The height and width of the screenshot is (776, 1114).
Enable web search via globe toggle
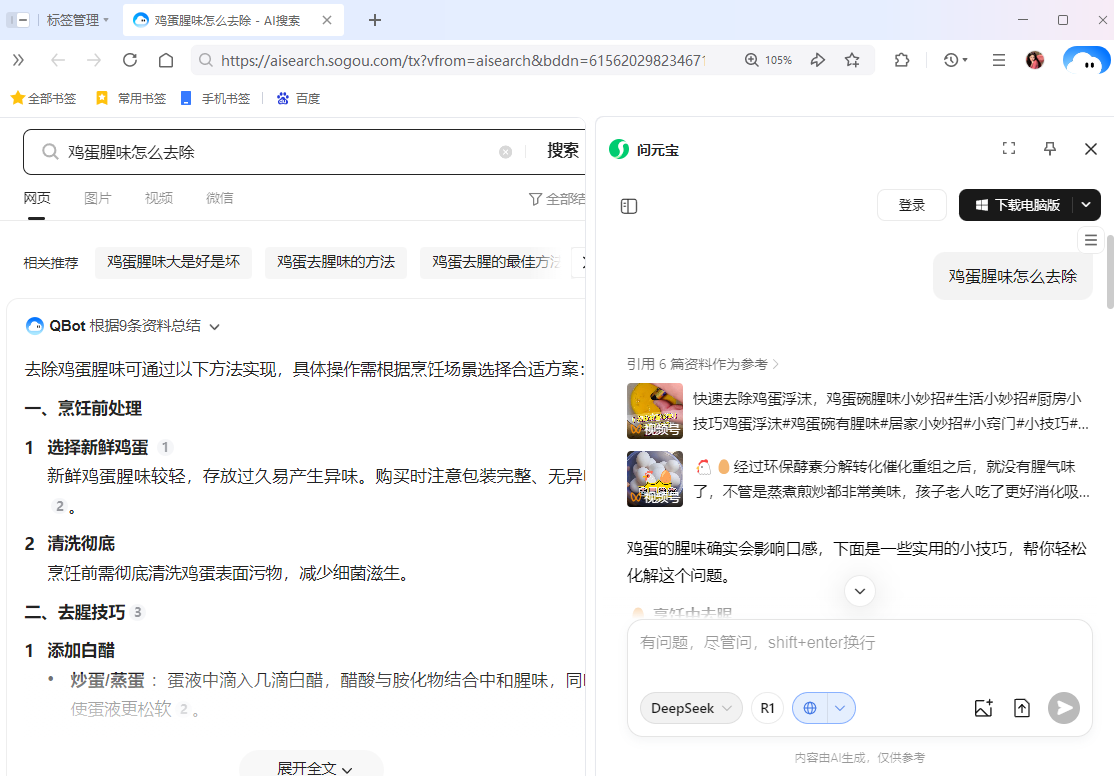tap(810, 707)
